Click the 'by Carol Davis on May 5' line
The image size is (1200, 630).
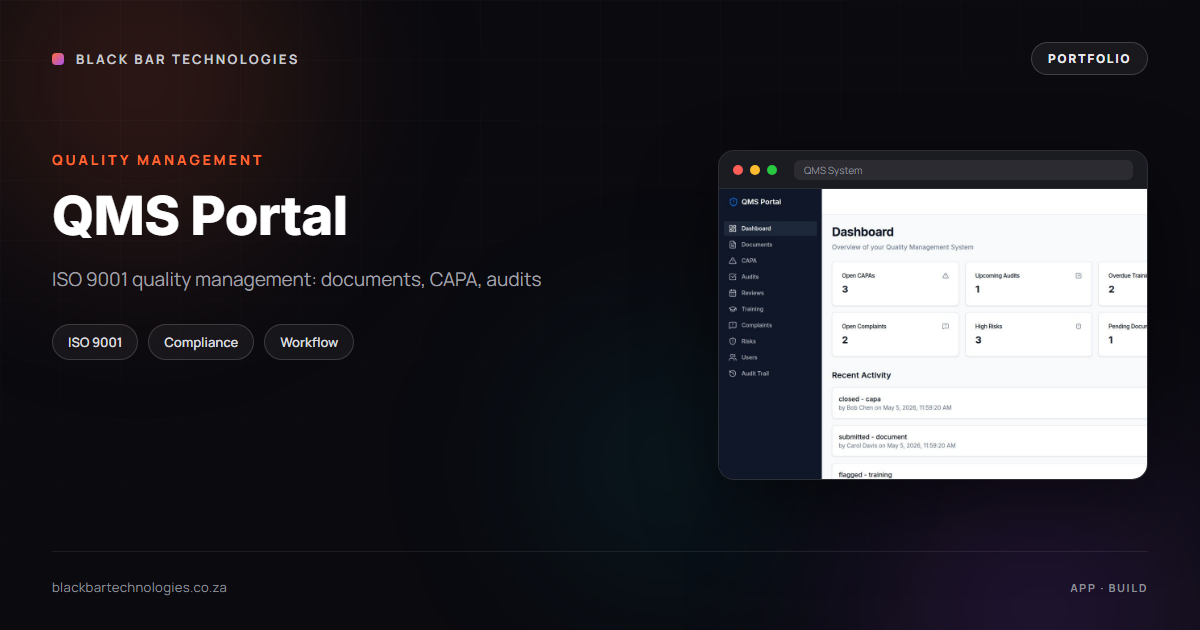click(x=895, y=446)
